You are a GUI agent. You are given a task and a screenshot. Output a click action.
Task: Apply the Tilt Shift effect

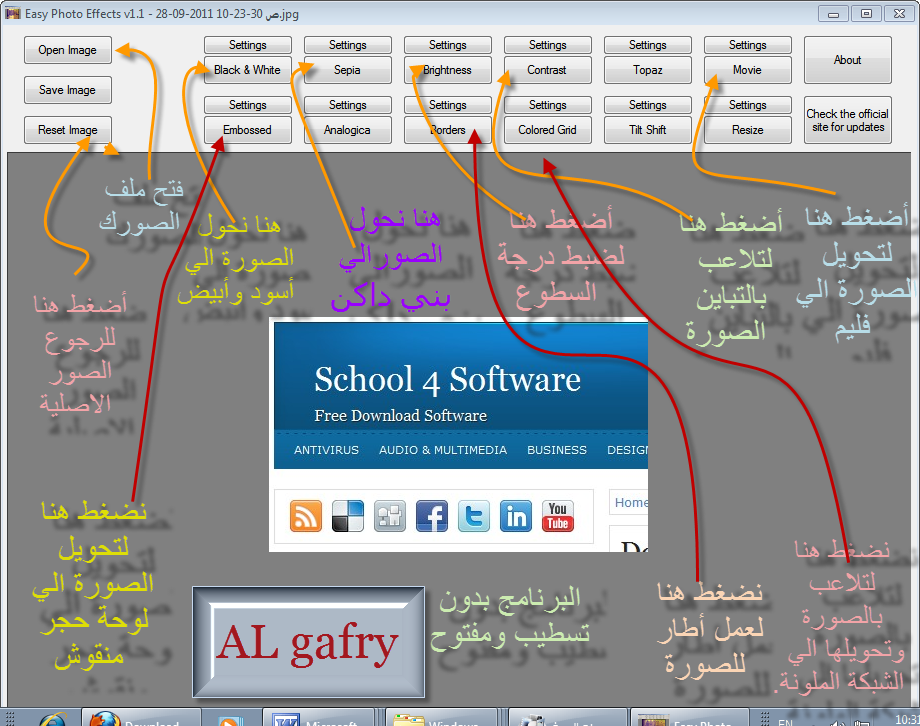pyautogui.click(x=648, y=130)
